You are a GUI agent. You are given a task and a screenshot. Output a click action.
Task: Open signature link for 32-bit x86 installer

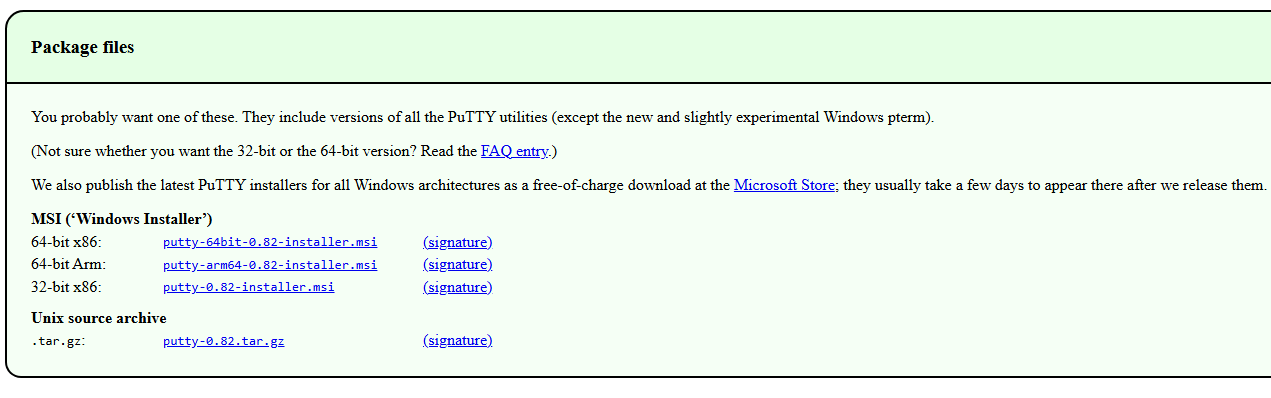[458, 287]
